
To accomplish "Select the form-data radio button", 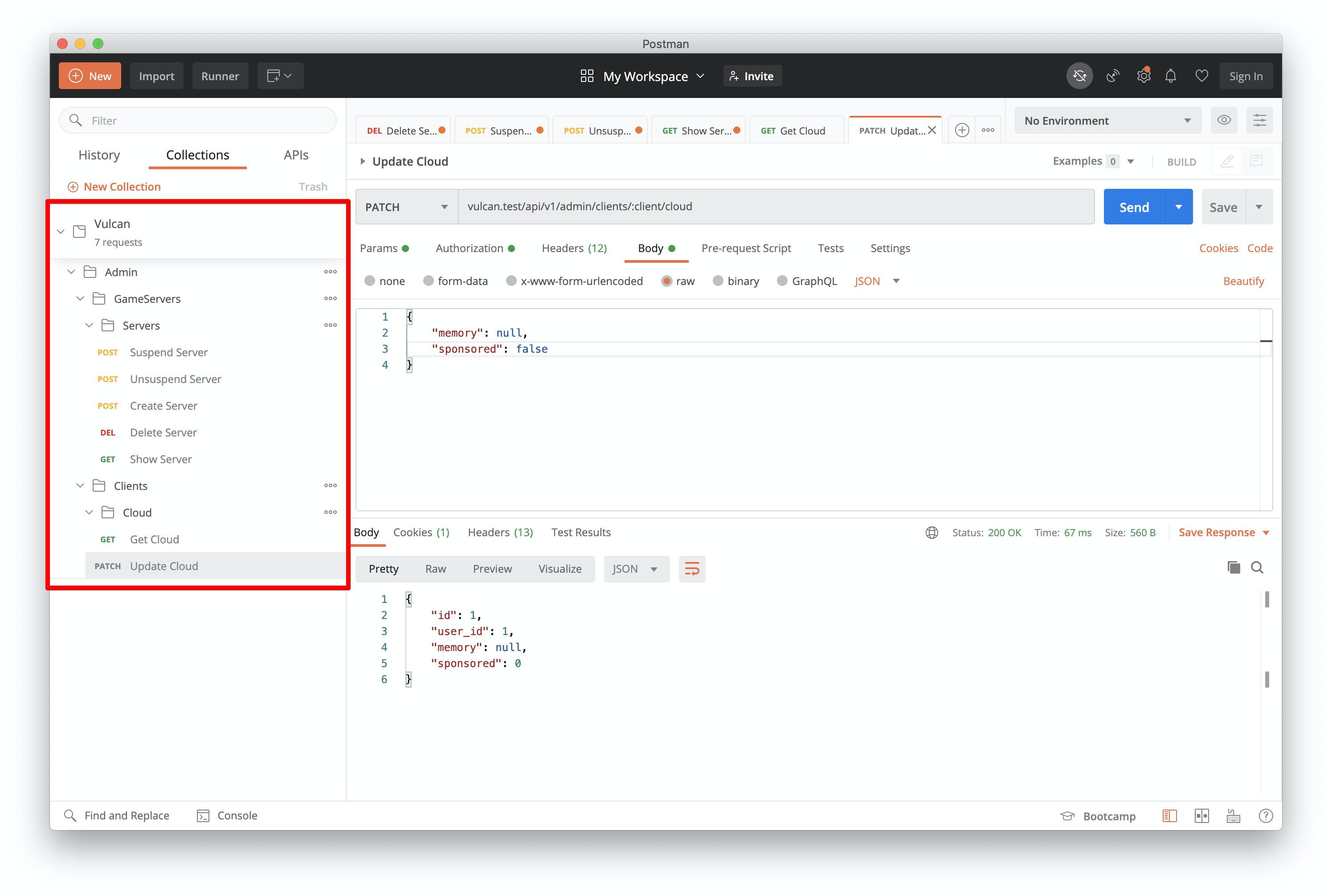I will [x=428, y=281].
